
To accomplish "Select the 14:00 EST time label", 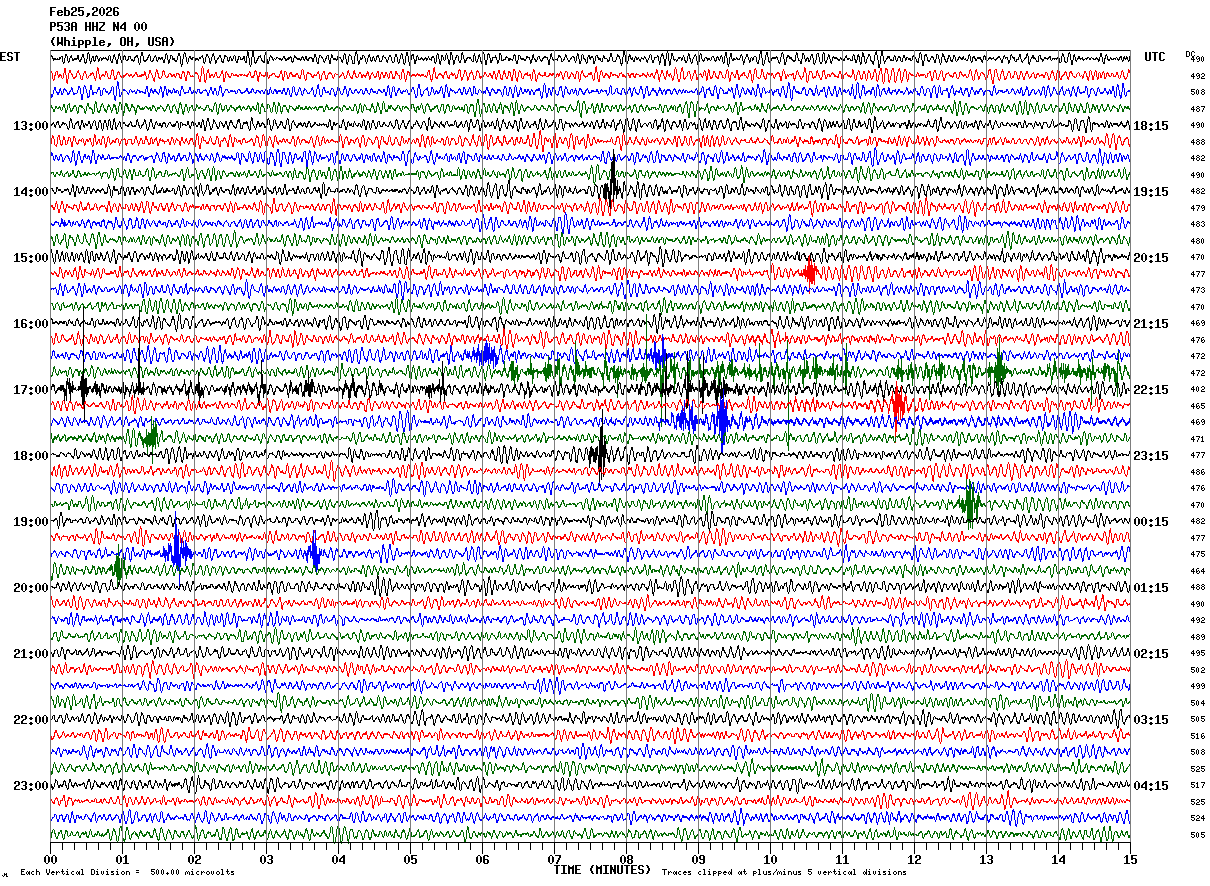I will (x=31, y=191).
